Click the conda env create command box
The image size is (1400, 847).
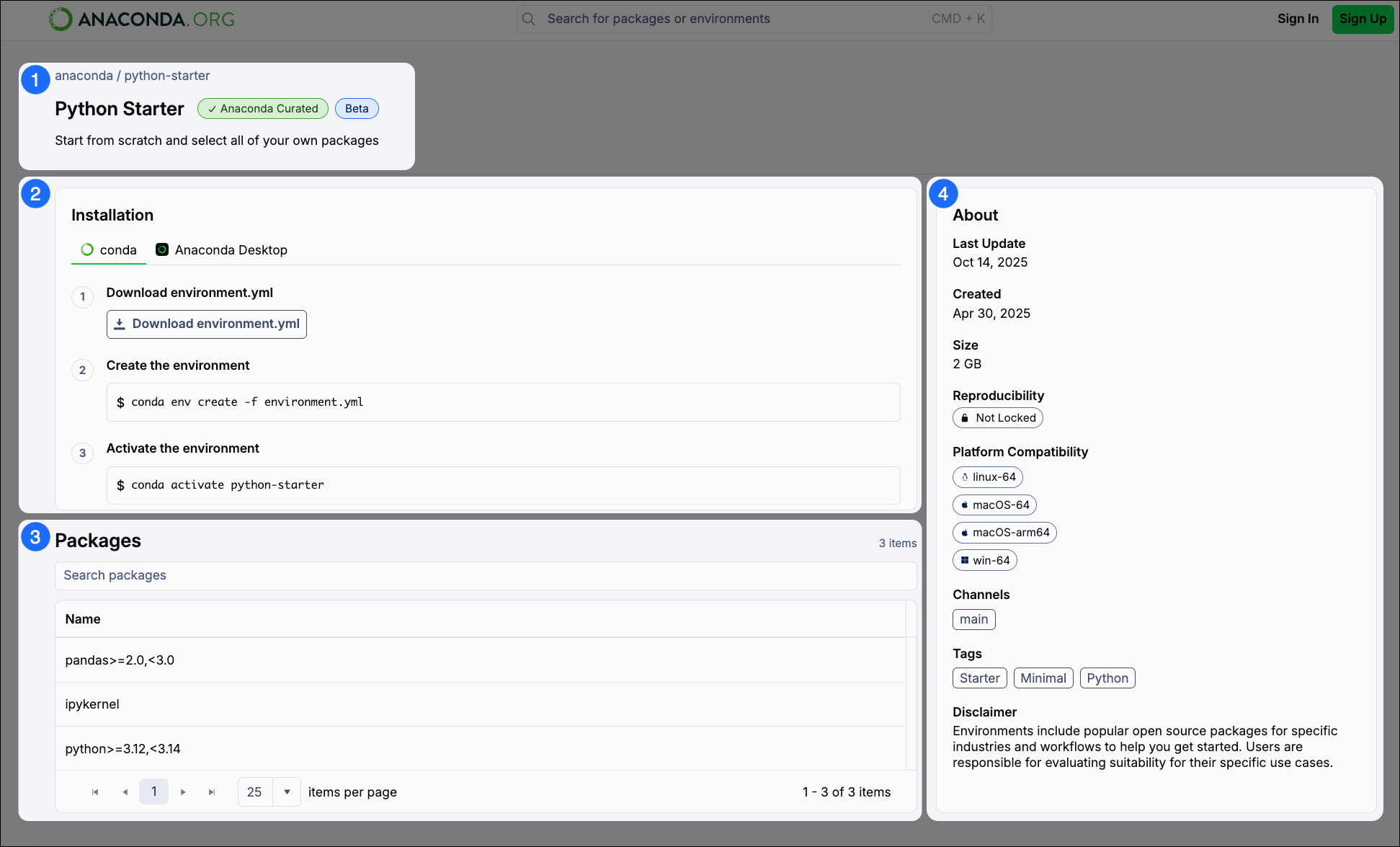tap(503, 402)
